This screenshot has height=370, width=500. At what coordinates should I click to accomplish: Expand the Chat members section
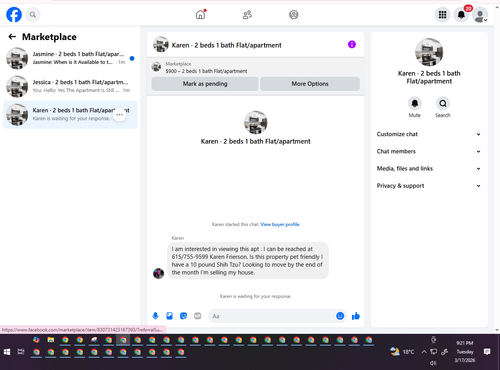(x=429, y=151)
